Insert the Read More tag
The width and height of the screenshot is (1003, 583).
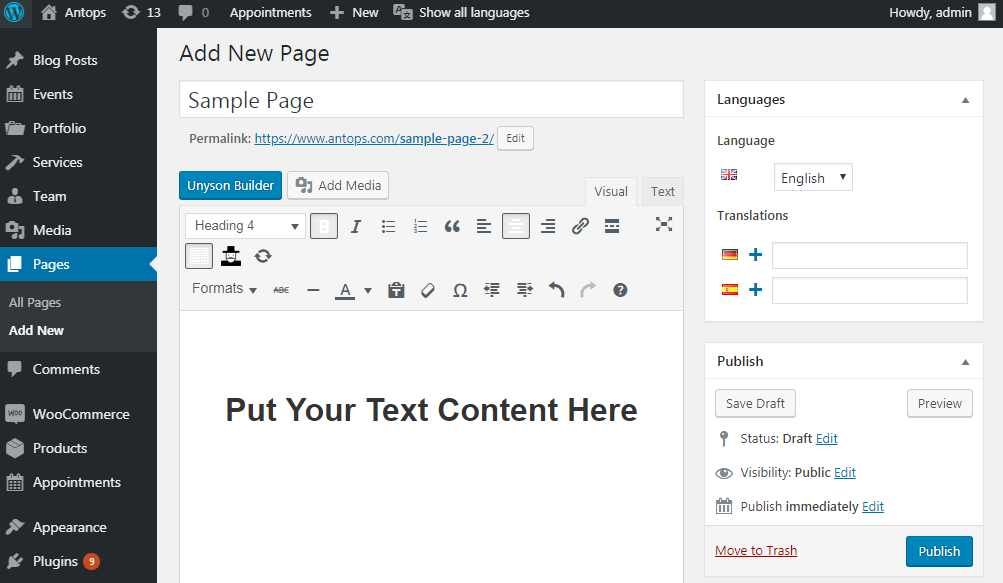click(x=612, y=226)
